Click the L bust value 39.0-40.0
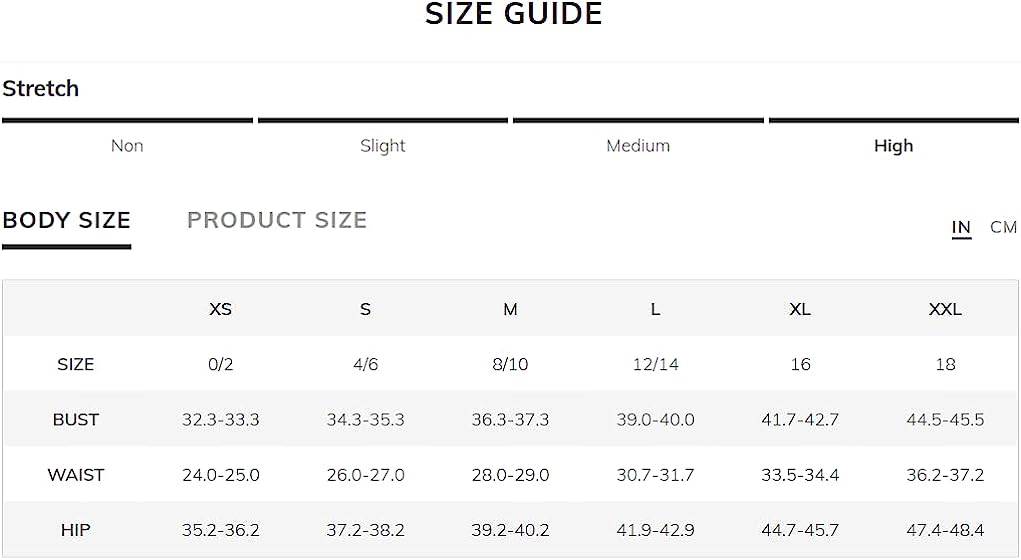1021x560 pixels. 656,419
